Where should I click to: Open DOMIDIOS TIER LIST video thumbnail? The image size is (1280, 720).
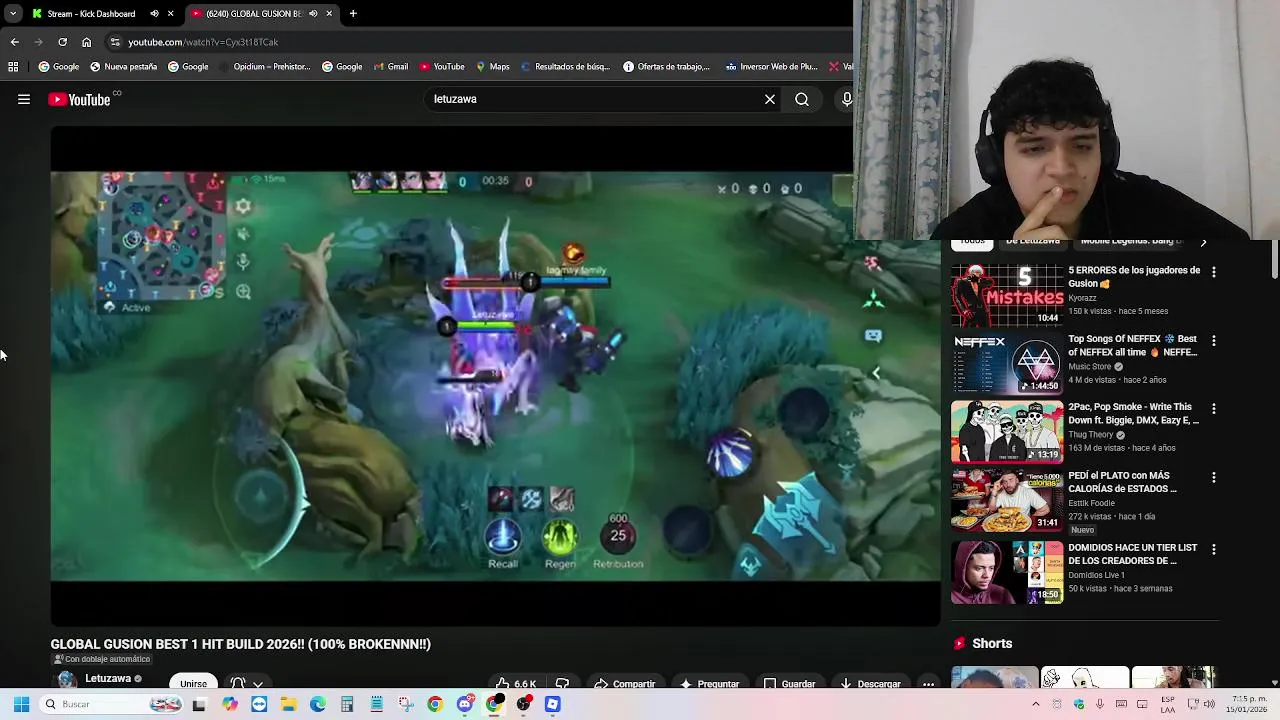point(1007,572)
